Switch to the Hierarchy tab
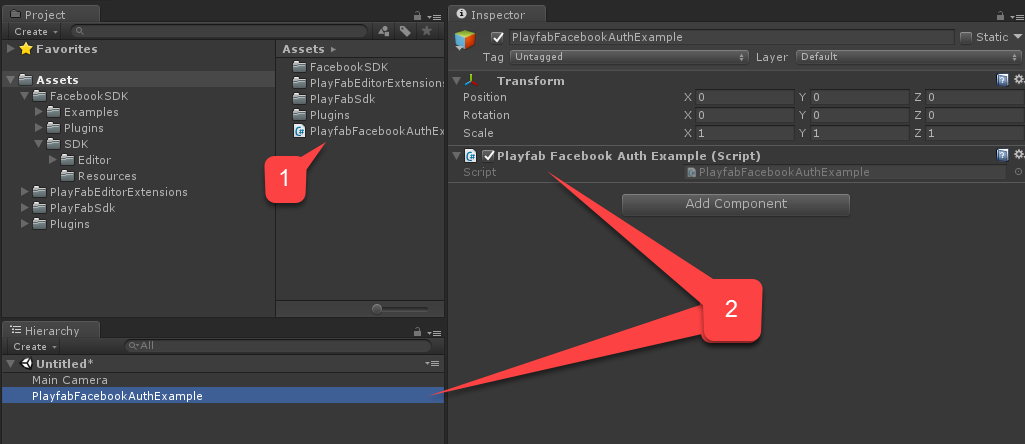Screen dimensions: 1025x444 pyautogui.click(x=51, y=331)
